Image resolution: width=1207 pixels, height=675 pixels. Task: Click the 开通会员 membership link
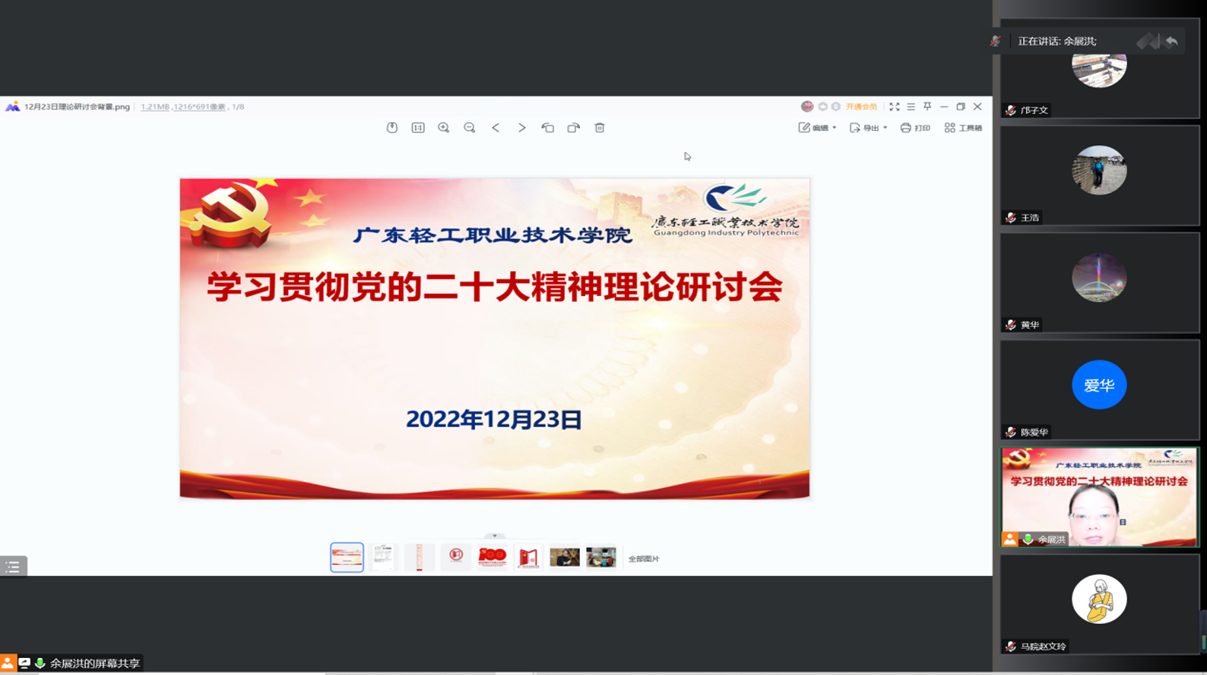(x=861, y=107)
